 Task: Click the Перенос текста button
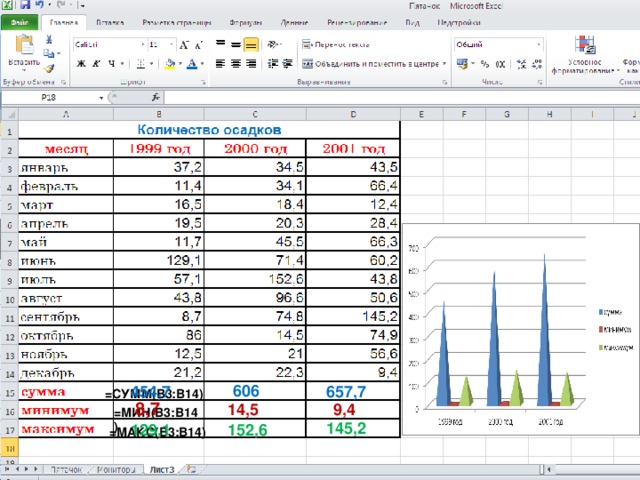pos(336,44)
